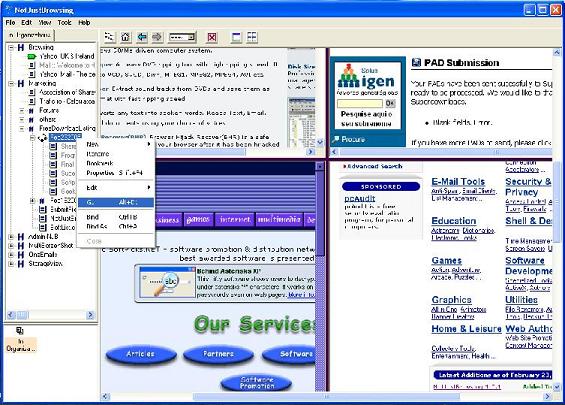Viewport: 565px width, 405px height.
Task: Click the Home toolbar icon
Action: coord(125,37)
